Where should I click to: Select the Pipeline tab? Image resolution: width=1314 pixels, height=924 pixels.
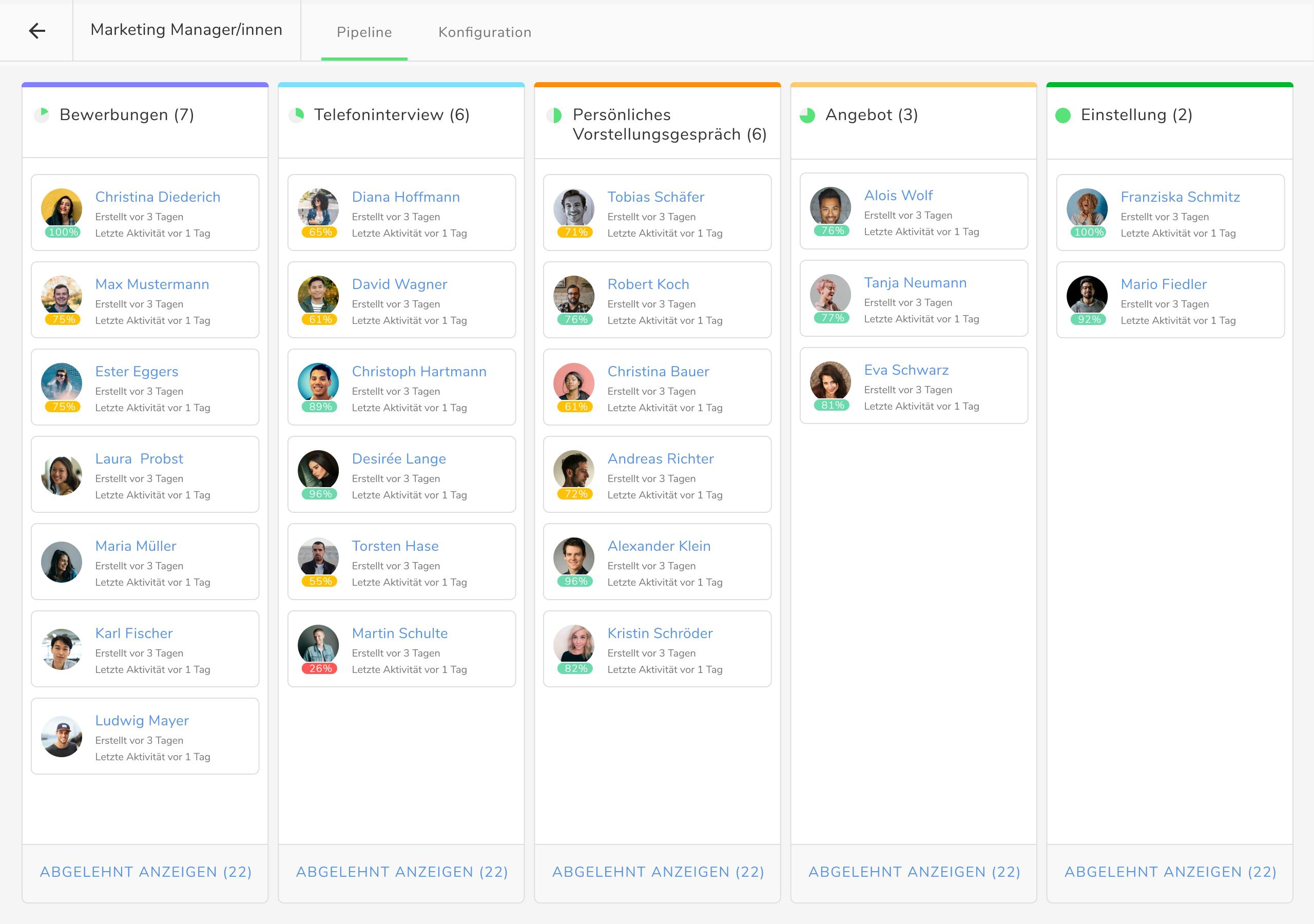[364, 32]
